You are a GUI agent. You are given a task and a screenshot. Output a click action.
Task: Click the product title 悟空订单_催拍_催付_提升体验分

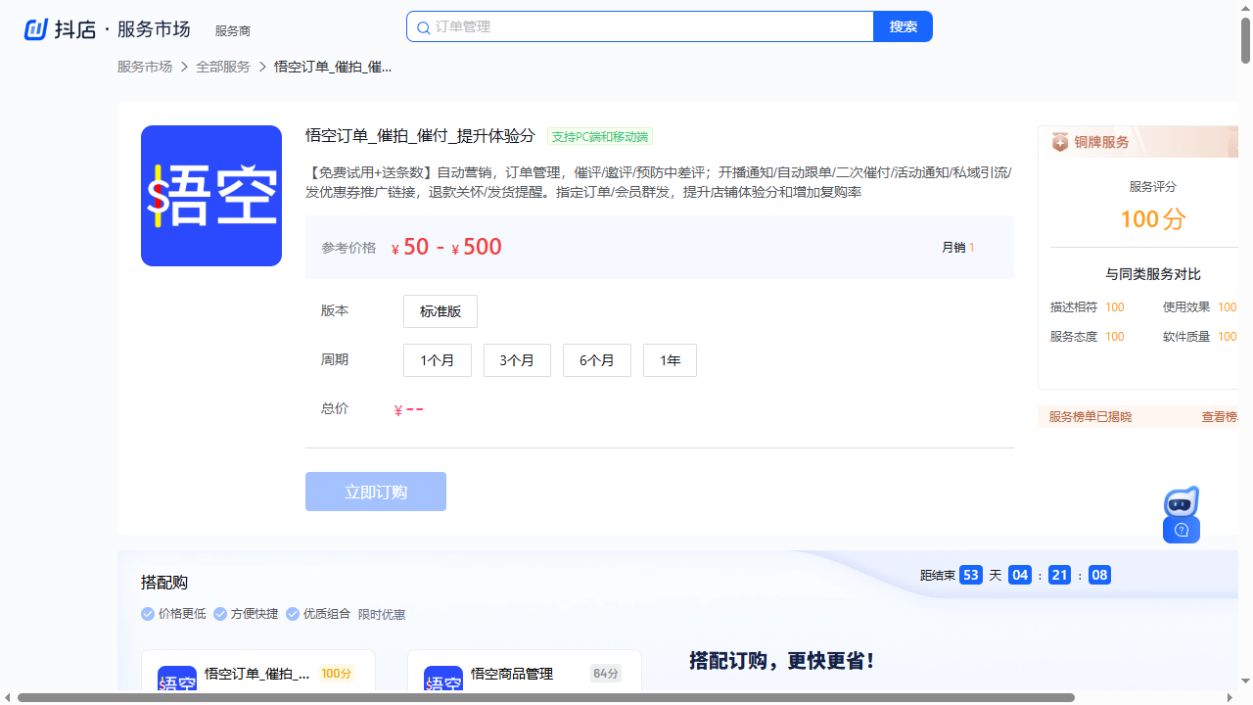tap(420, 136)
